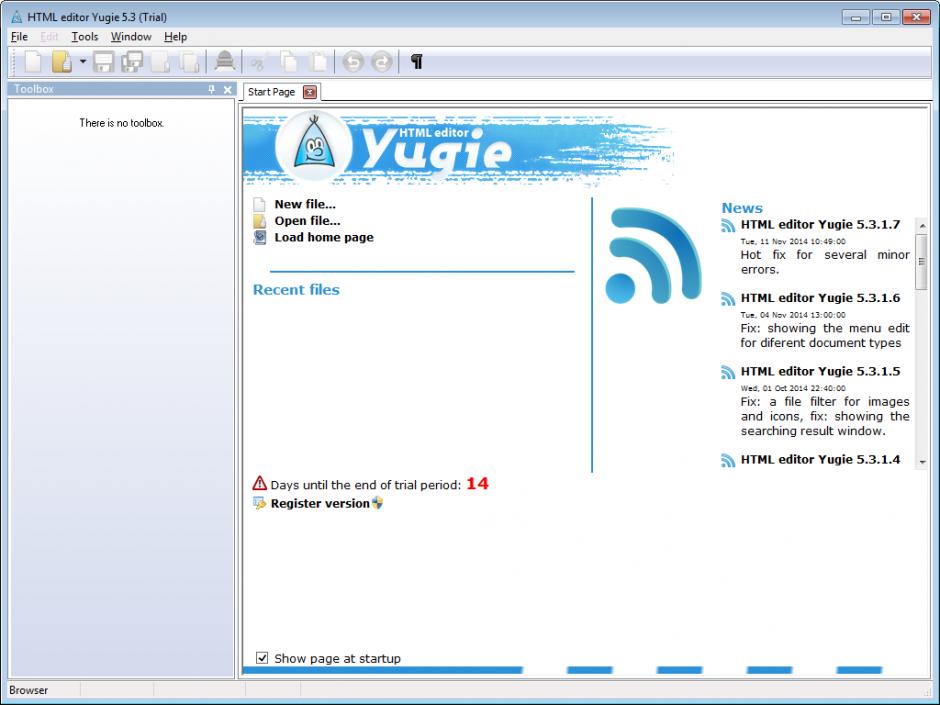Click the Yugie mascot logo

point(314,146)
